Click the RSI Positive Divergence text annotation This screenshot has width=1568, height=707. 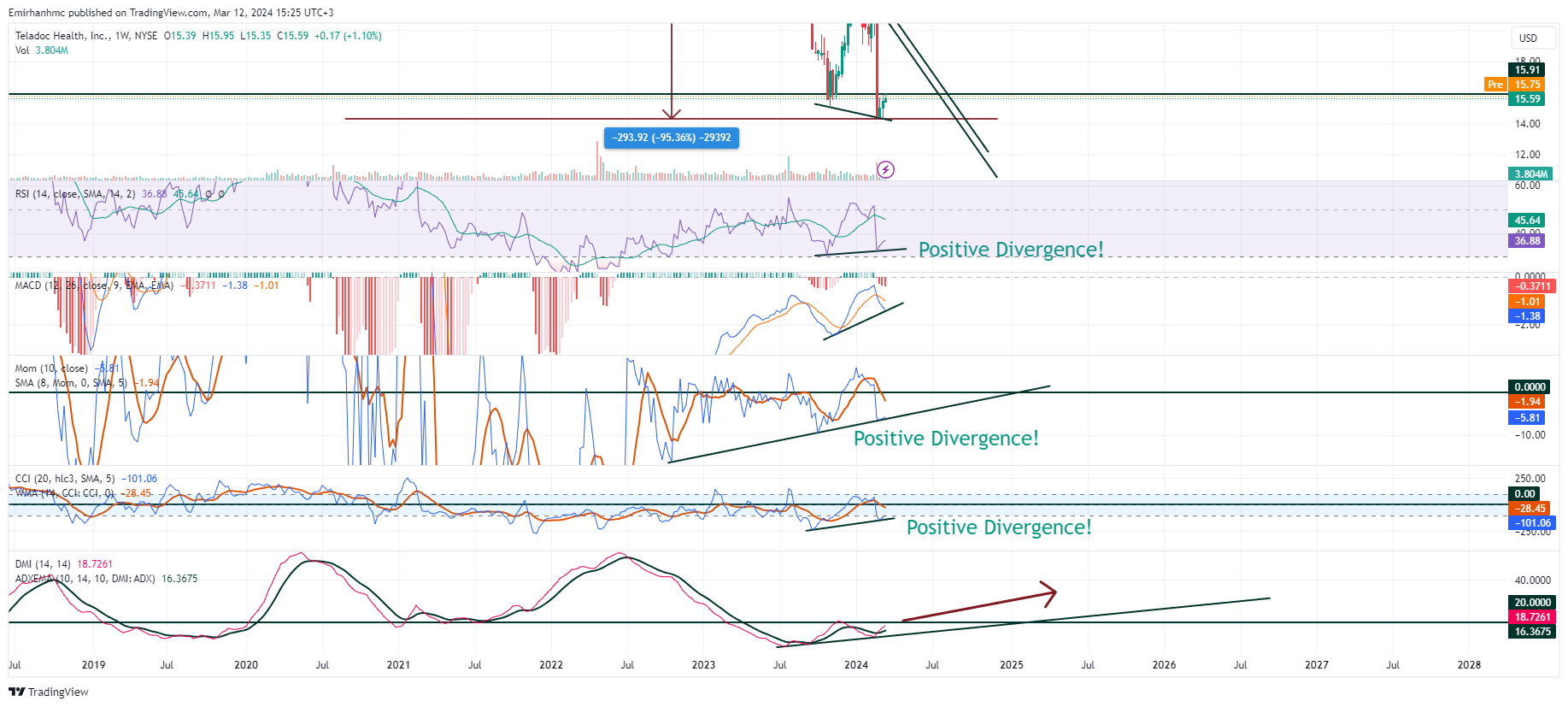(x=1011, y=250)
